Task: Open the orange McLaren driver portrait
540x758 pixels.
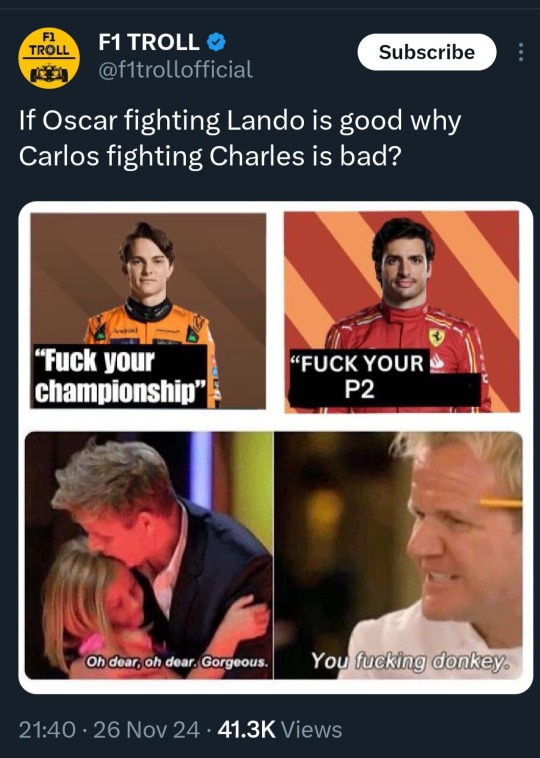Action: click(148, 311)
